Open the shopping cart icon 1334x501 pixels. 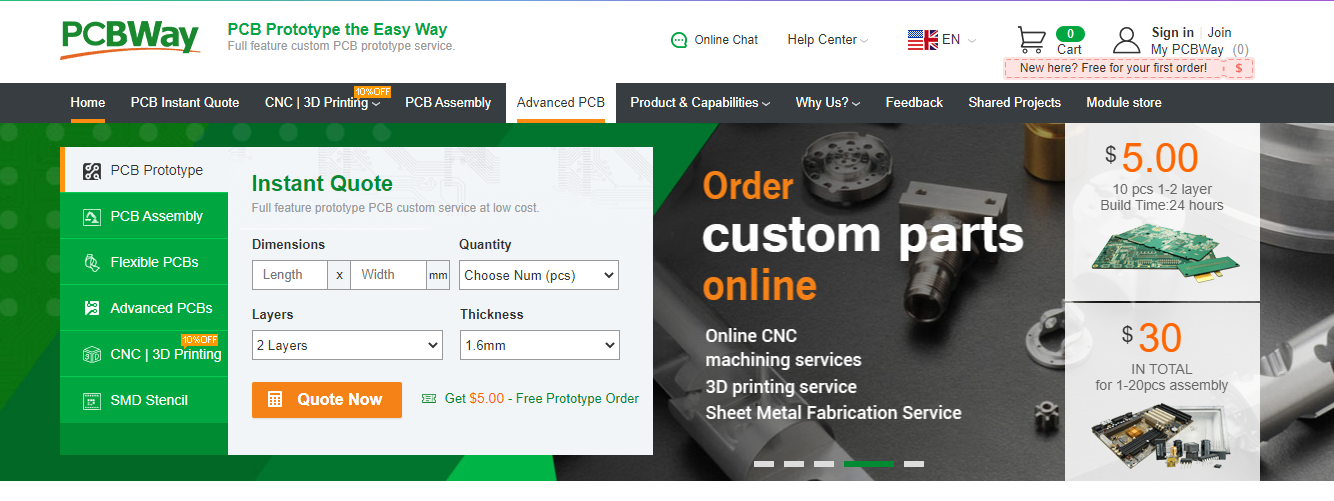(1032, 39)
